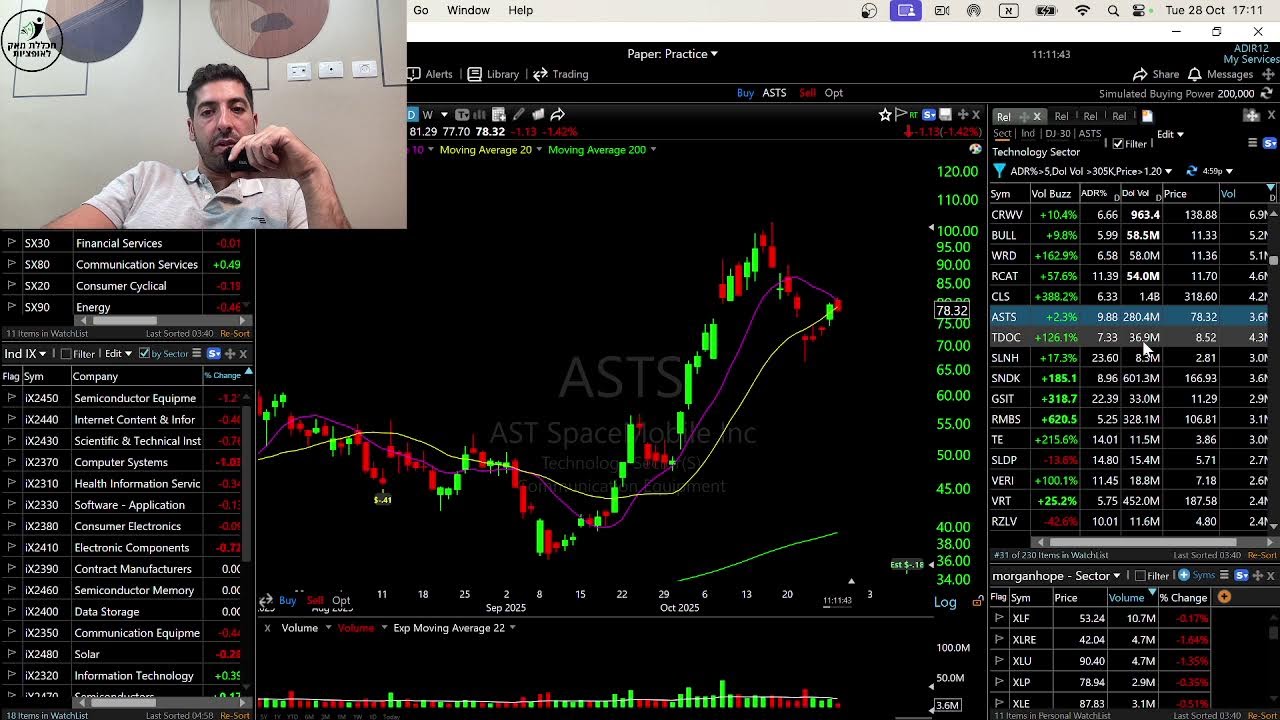Click the favorite star icon on chart

pyautogui.click(x=885, y=115)
